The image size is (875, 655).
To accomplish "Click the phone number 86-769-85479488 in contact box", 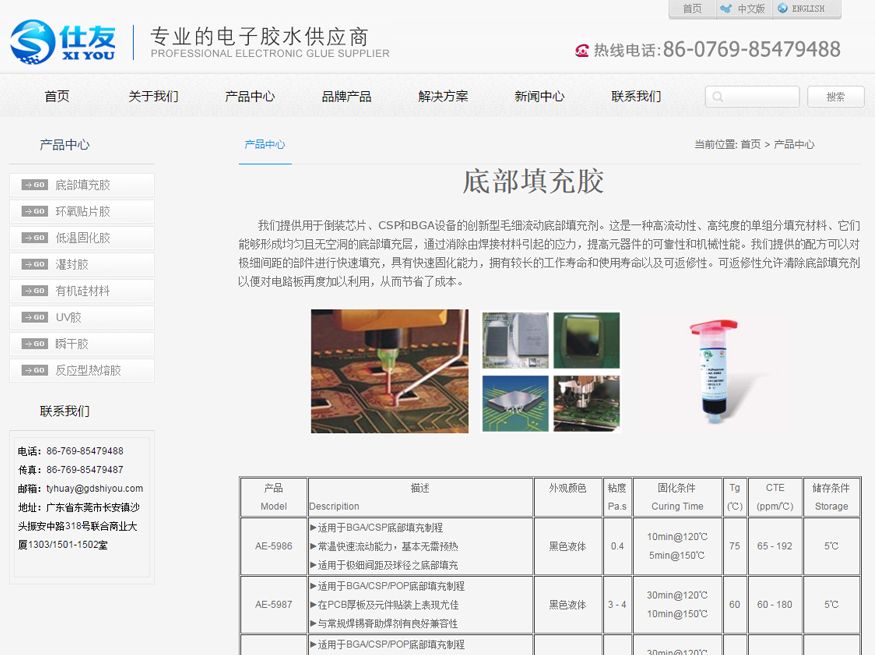I will pyautogui.click(x=85, y=451).
